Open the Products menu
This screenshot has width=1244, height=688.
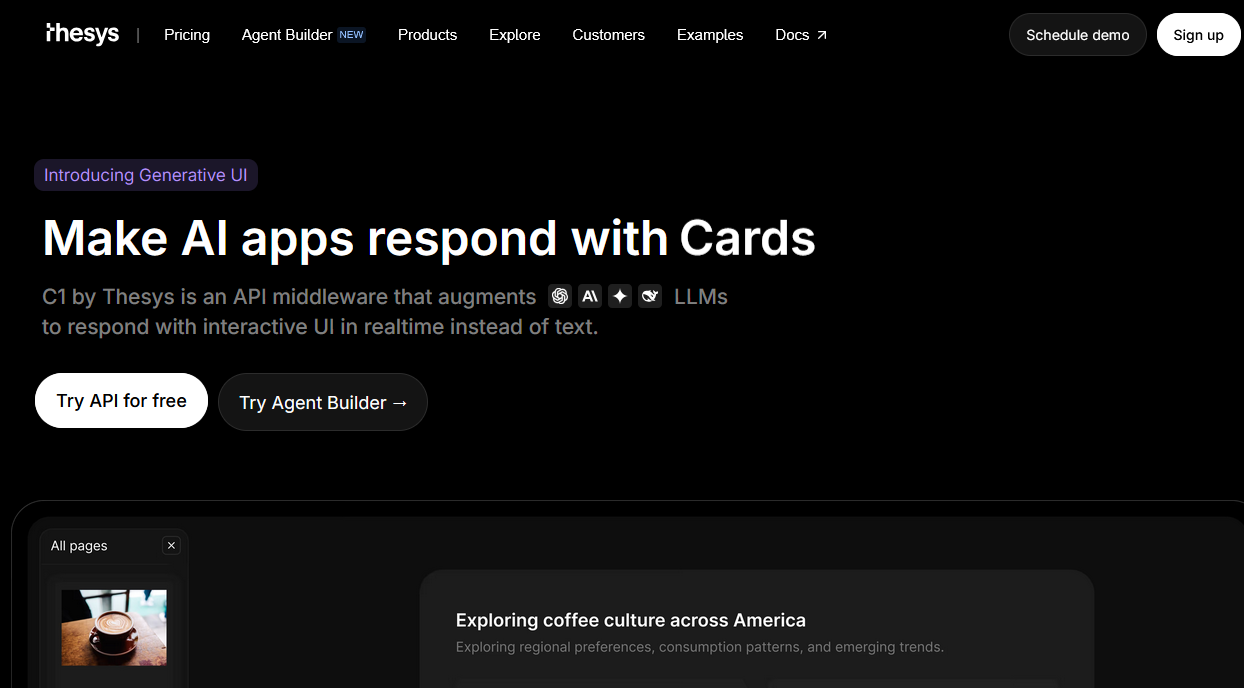pyautogui.click(x=427, y=35)
